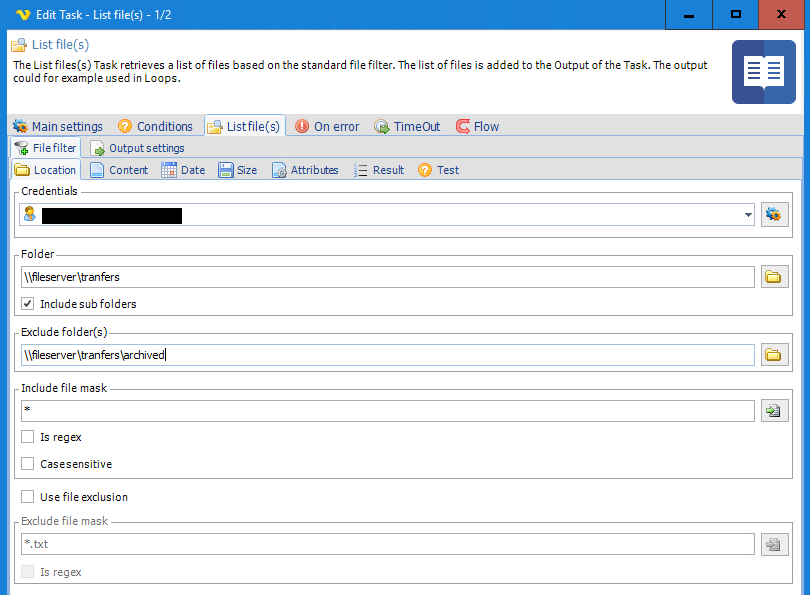Open the Size filter tab
The width and height of the screenshot is (810, 595).
tap(238, 170)
